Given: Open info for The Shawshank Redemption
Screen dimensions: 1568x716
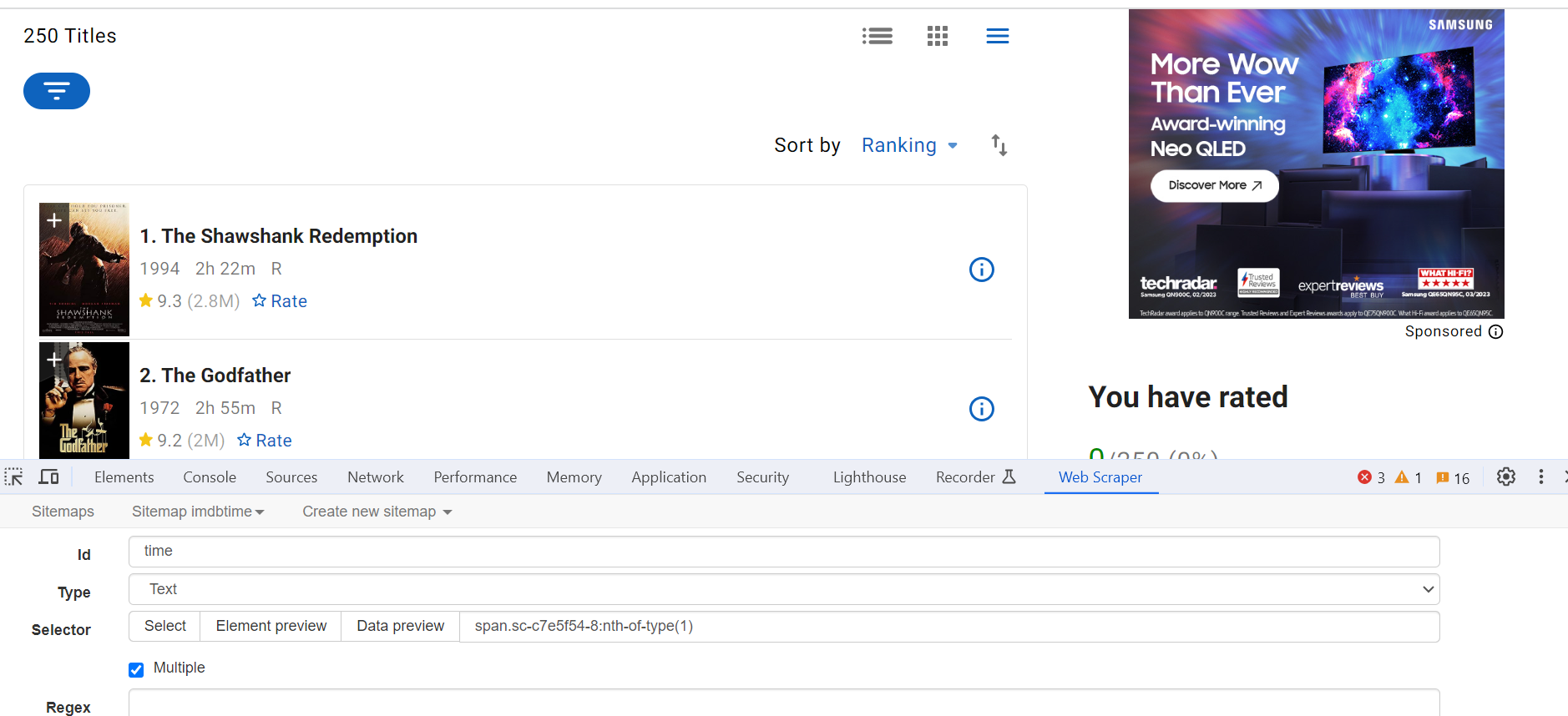Looking at the screenshot, I should click(x=981, y=270).
